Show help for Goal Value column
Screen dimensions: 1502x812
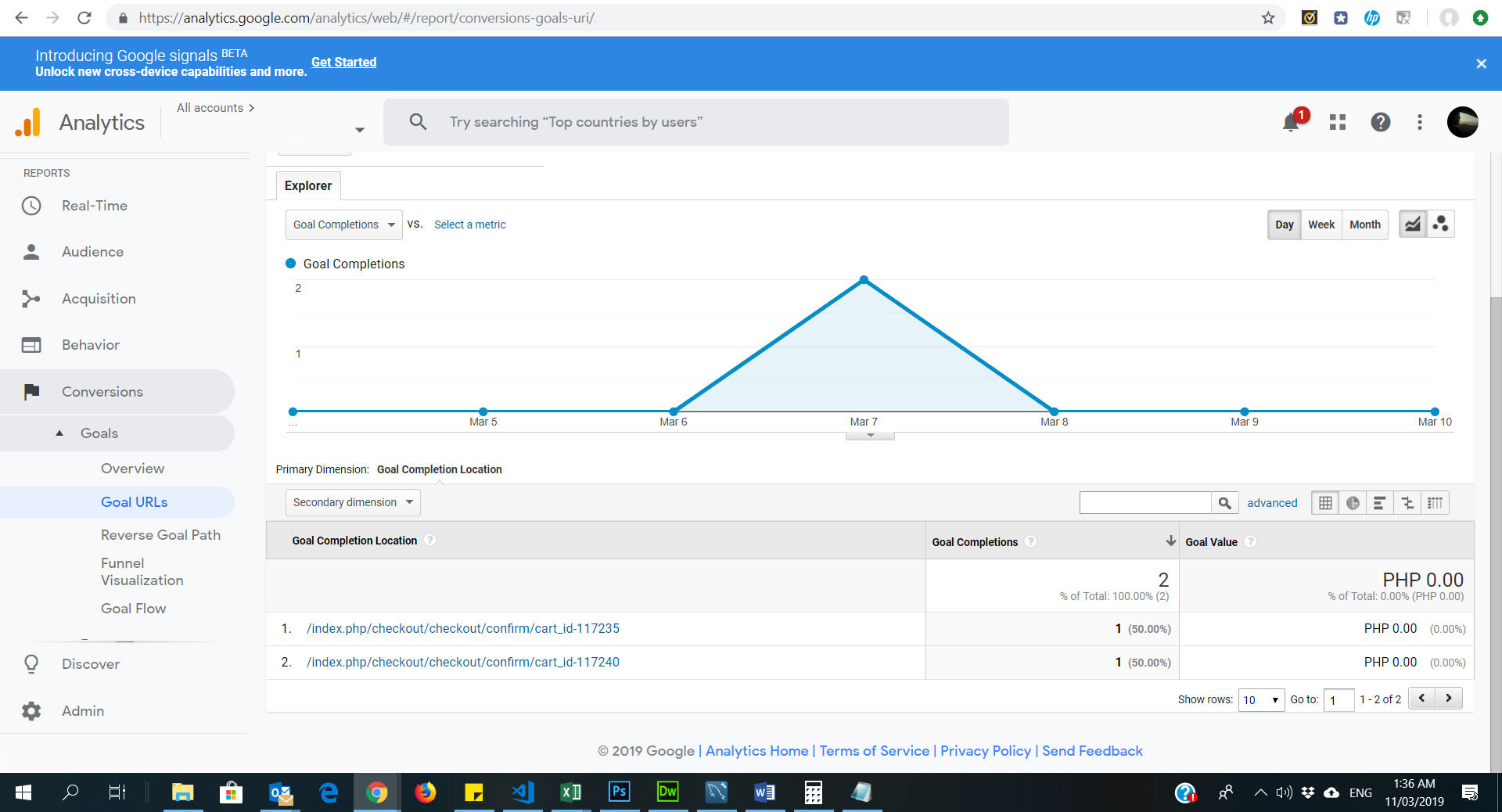(x=1250, y=541)
